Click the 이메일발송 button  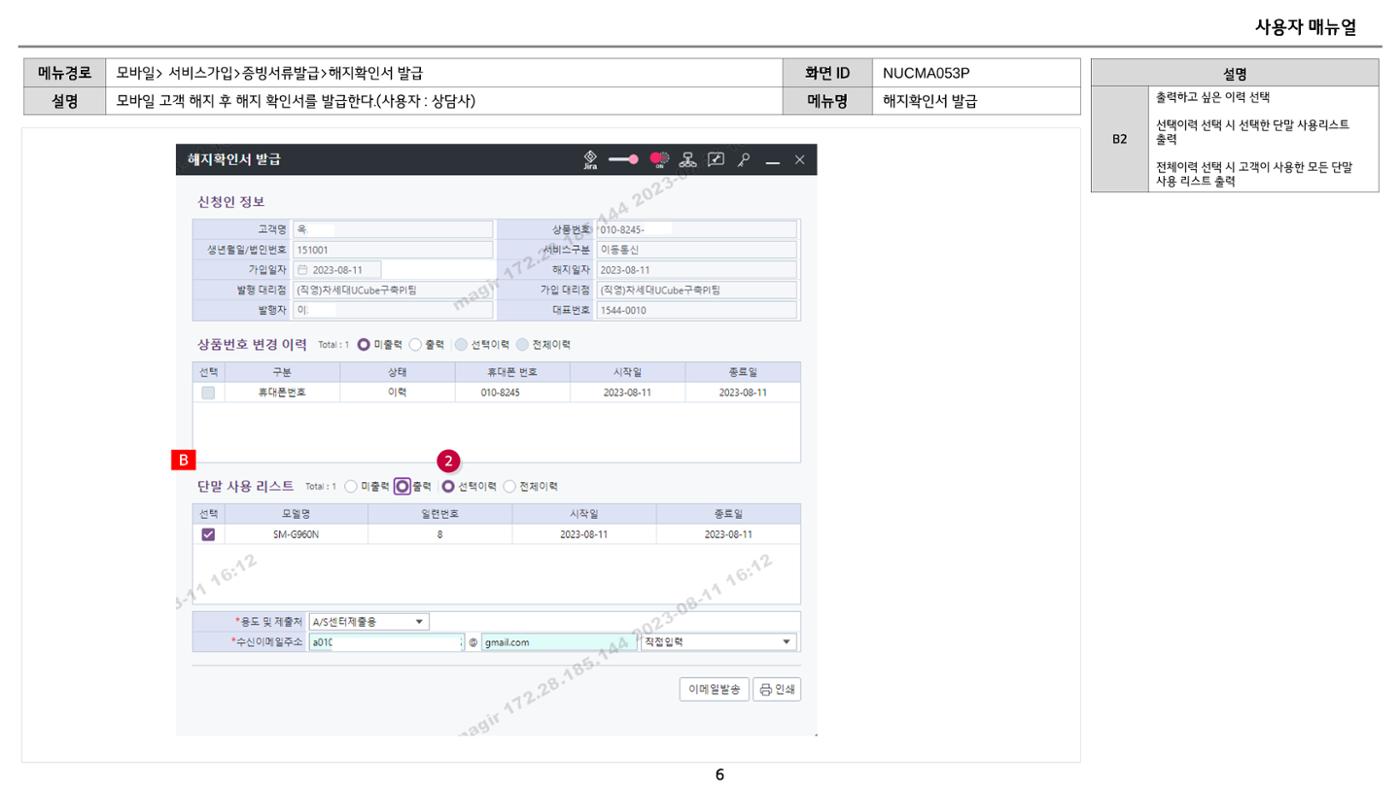(x=713, y=690)
